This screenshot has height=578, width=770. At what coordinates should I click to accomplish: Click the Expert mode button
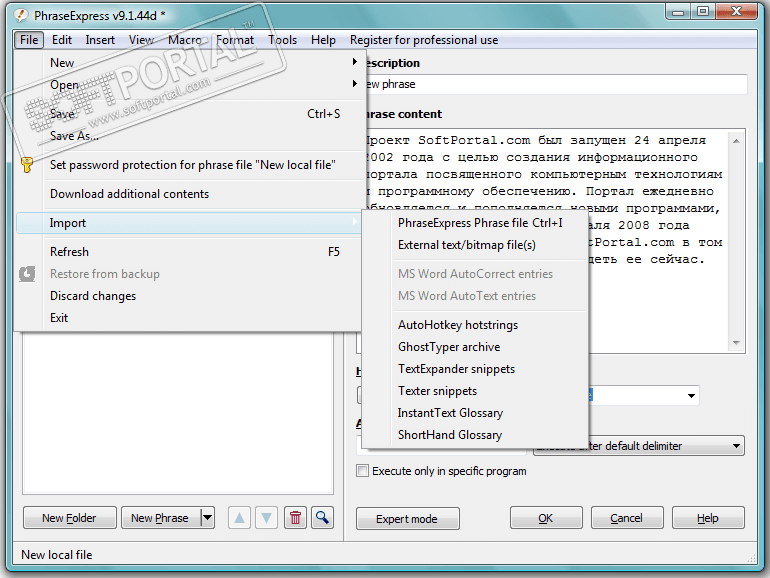(x=407, y=519)
